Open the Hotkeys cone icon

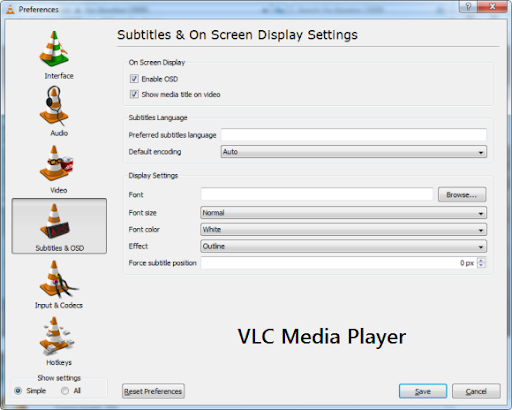tap(57, 336)
